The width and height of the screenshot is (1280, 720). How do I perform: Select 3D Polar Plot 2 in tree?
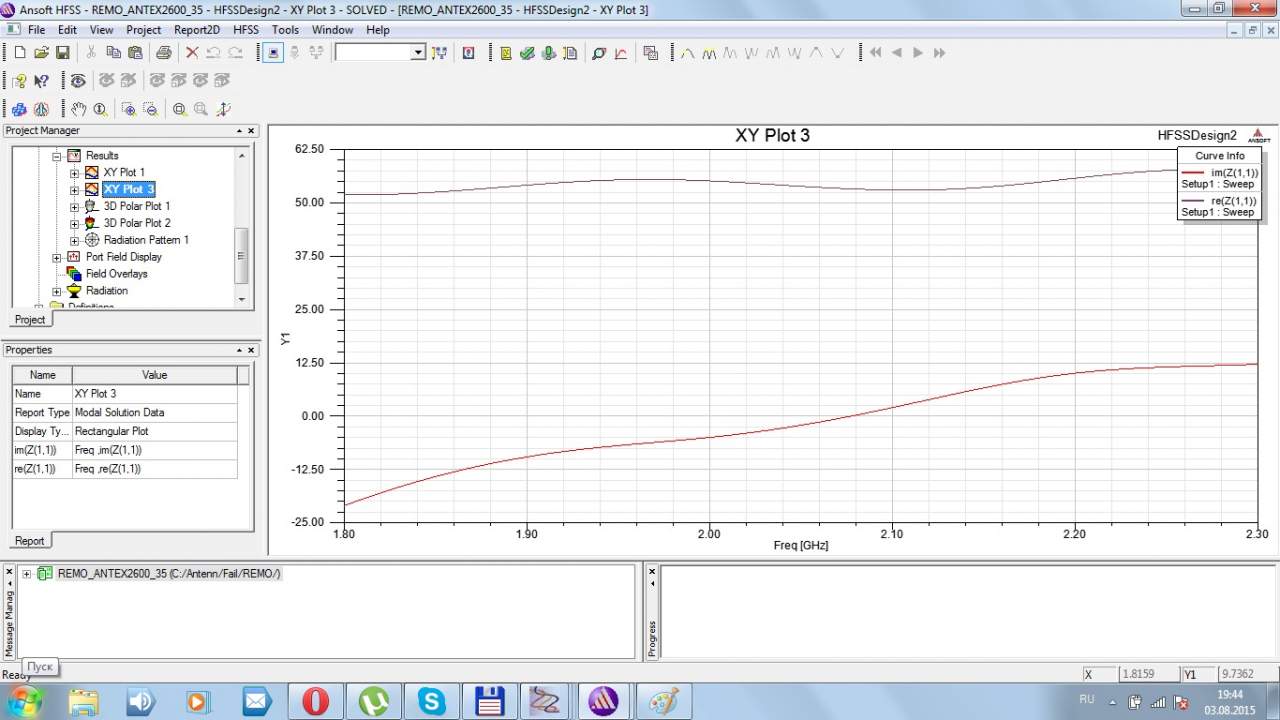coord(137,223)
